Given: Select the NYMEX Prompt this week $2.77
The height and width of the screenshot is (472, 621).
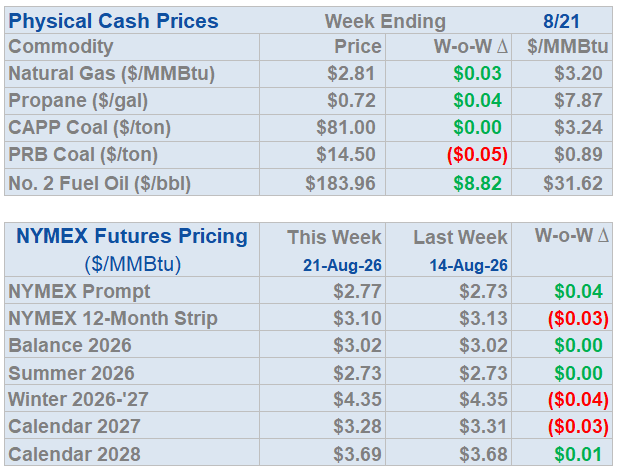Looking at the screenshot, I should pyautogui.click(x=357, y=291).
